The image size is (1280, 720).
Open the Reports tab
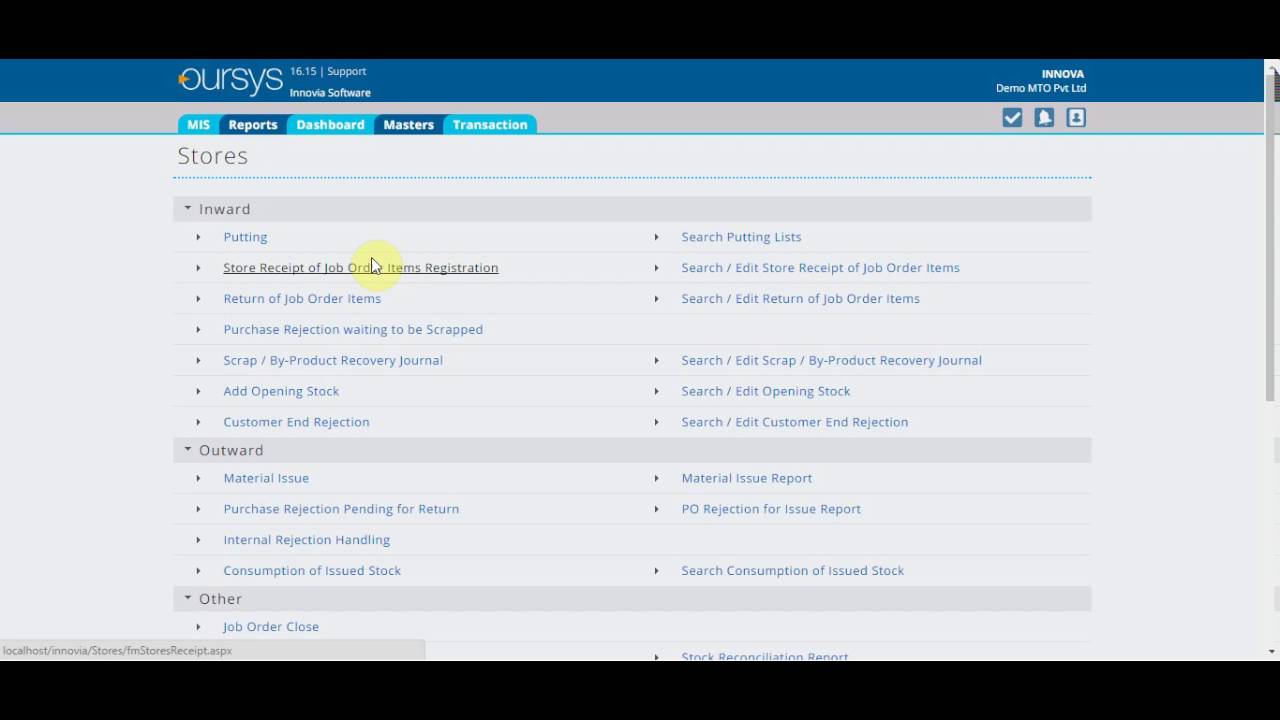[252, 125]
